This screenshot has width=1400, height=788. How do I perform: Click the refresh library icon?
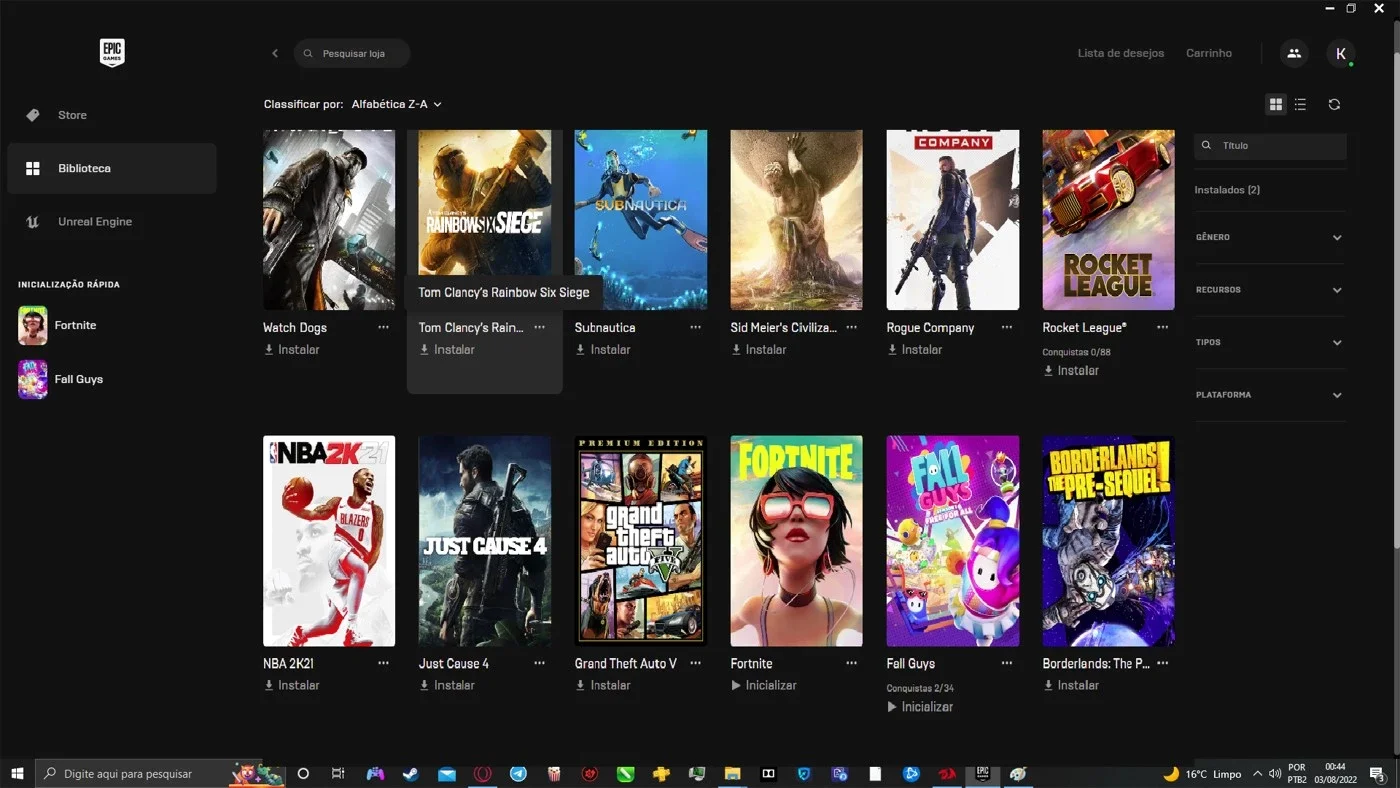1334,104
